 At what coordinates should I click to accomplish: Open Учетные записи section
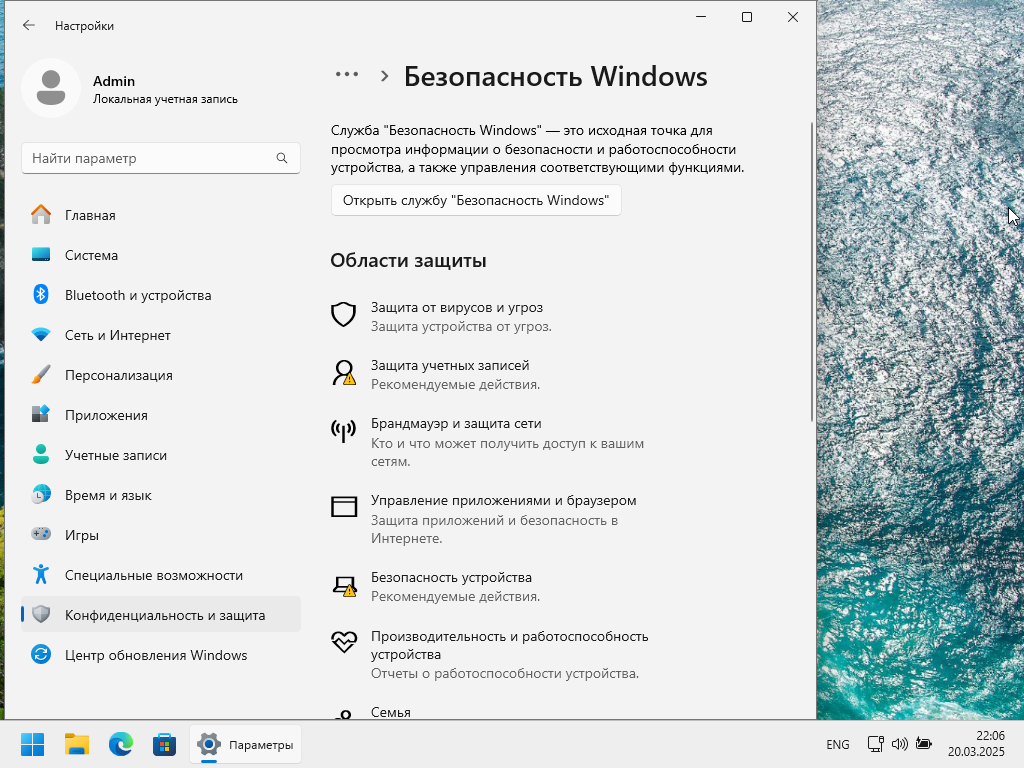tap(161, 455)
